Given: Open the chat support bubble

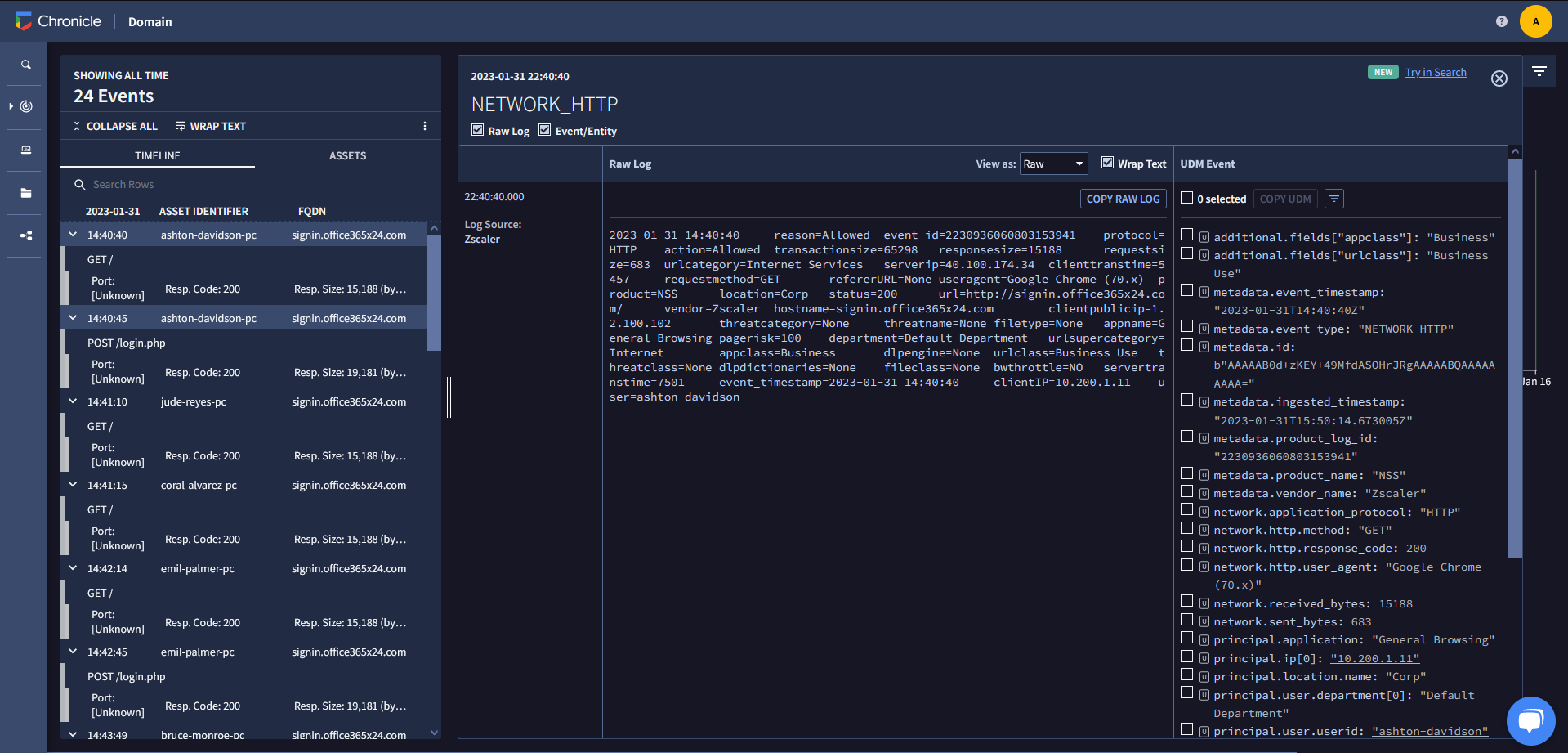Looking at the screenshot, I should tap(1531, 720).
